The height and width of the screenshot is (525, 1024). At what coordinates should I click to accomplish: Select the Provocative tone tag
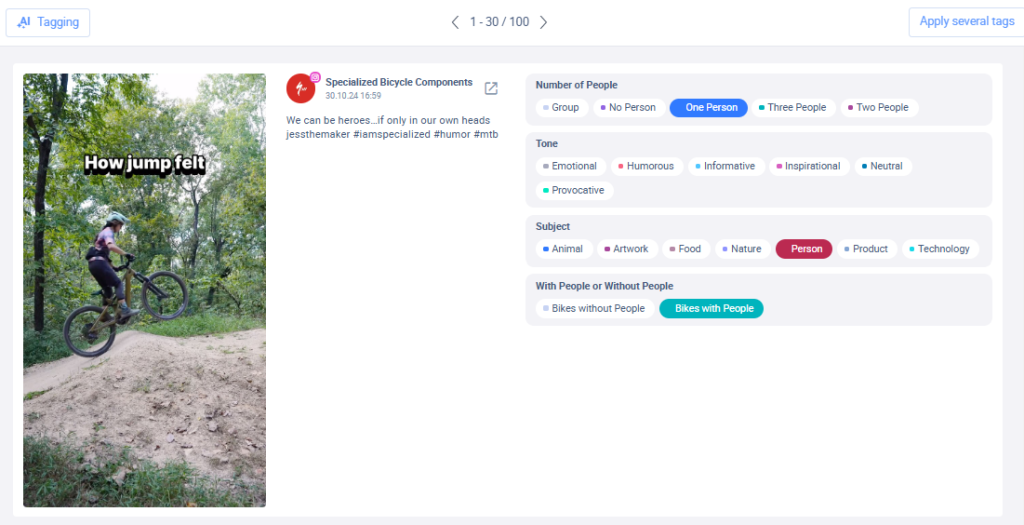coord(574,190)
